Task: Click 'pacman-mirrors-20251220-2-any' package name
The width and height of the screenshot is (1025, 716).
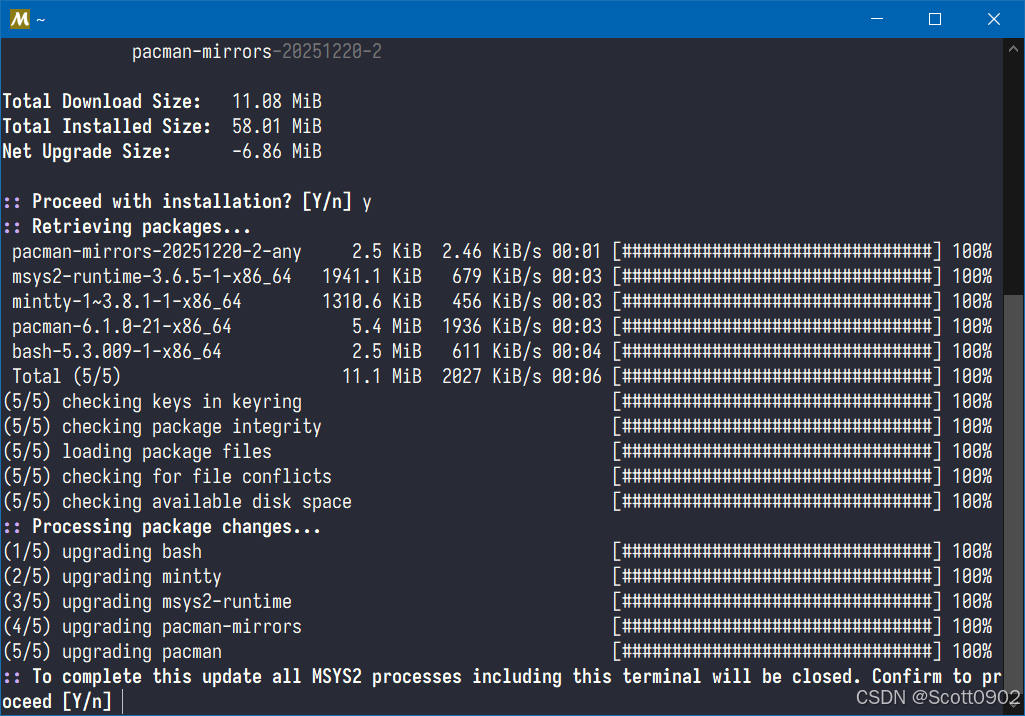Action: pyautogui.click(x=157, y=252)
